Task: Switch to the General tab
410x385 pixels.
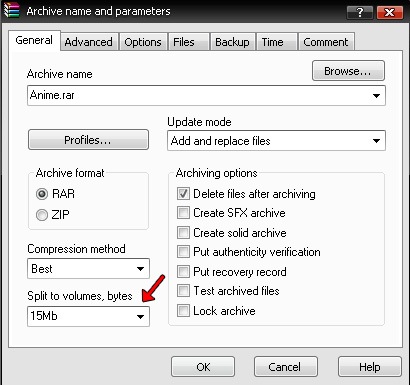Action: click(x=34, y=40)
